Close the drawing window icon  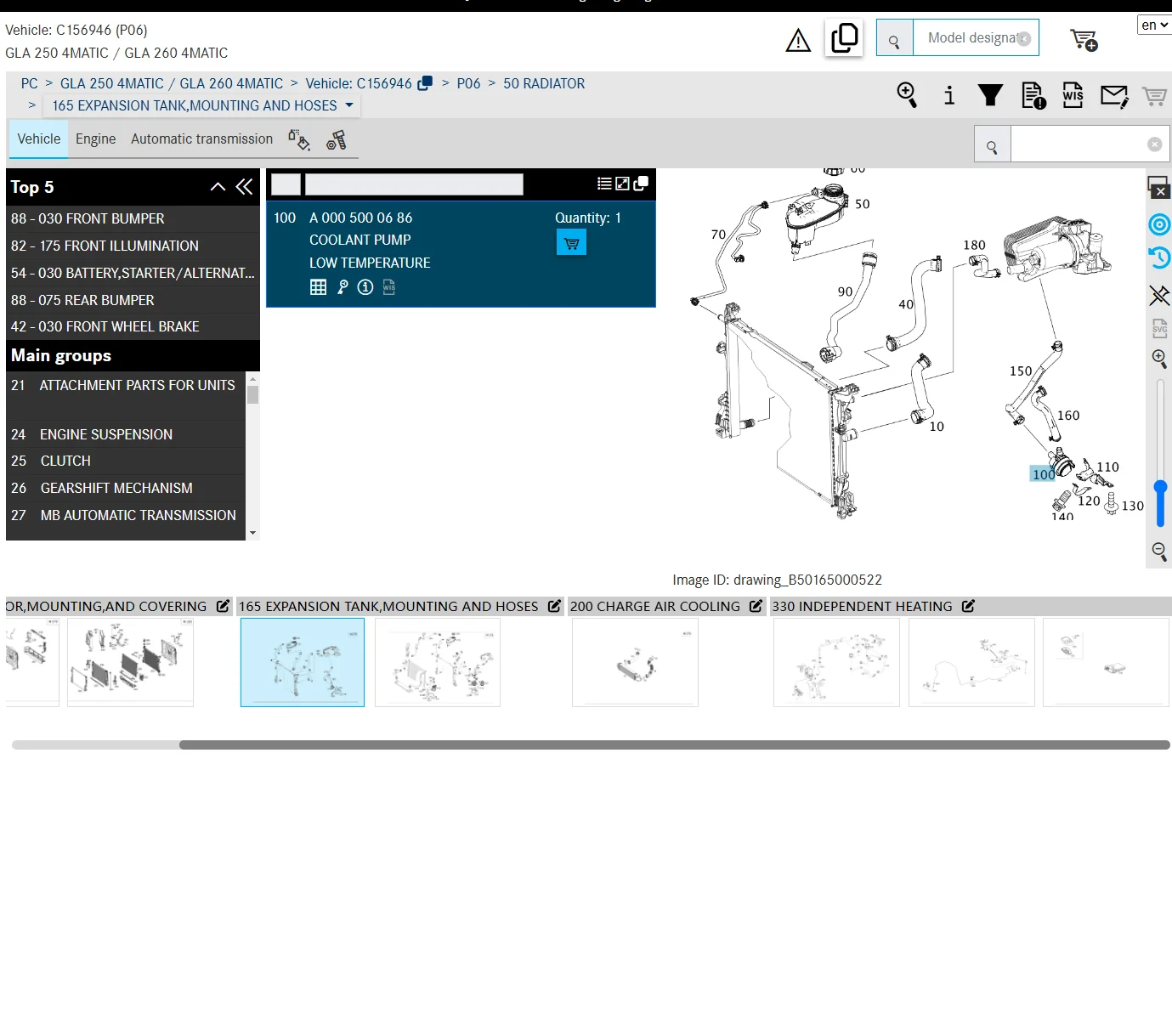pyautogui.click(x=1159, y=187)
